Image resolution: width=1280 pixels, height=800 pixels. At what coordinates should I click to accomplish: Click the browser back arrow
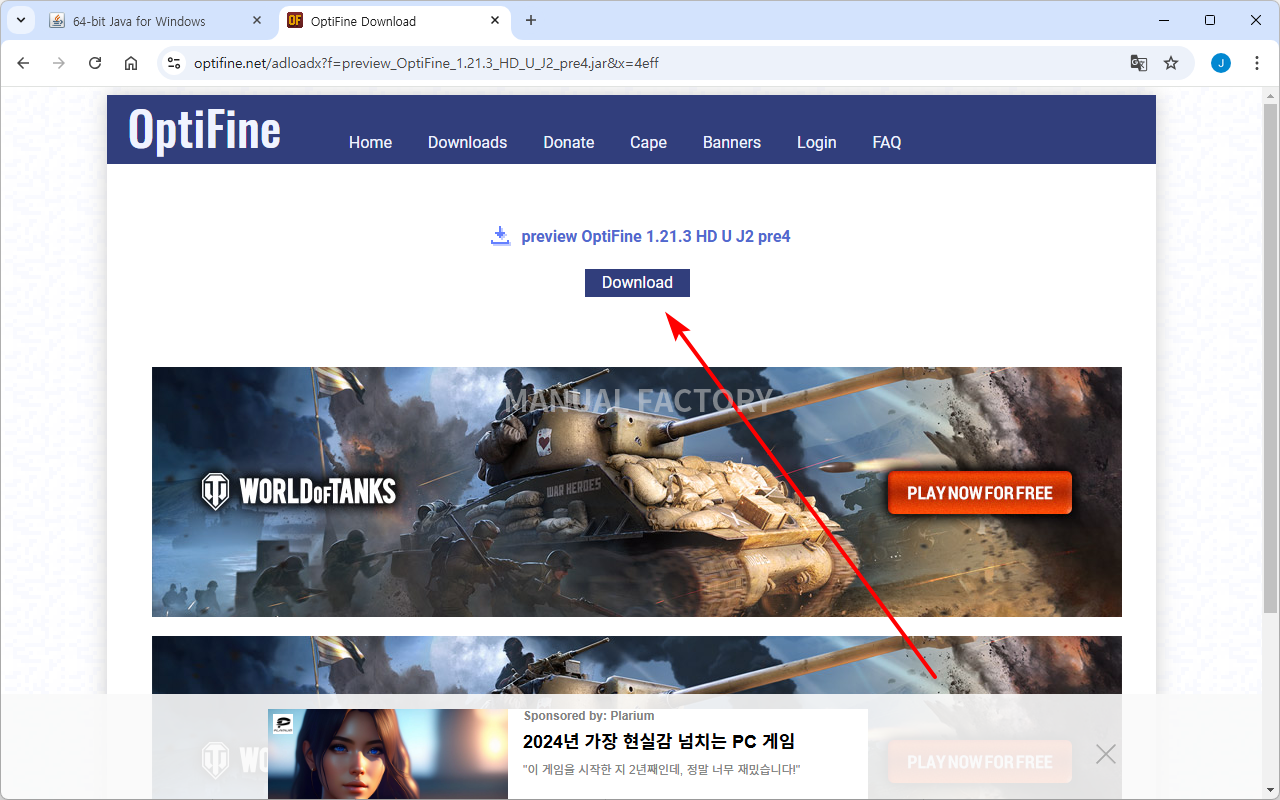[23, 63]
